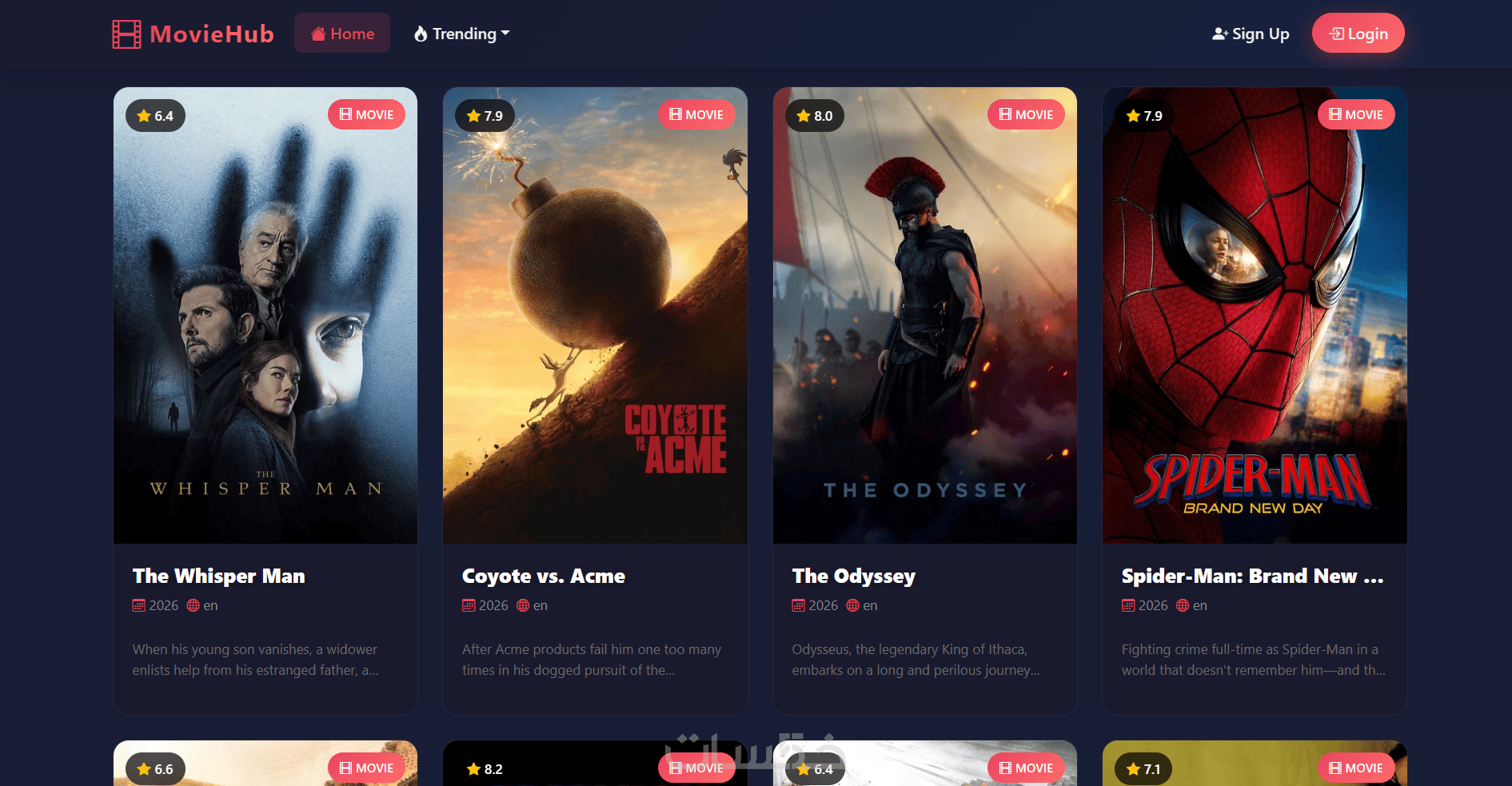The height and width of the screenshot is (786, 1512).
Task: Open the Trending dropdown menu
Action: click(461, 34)
